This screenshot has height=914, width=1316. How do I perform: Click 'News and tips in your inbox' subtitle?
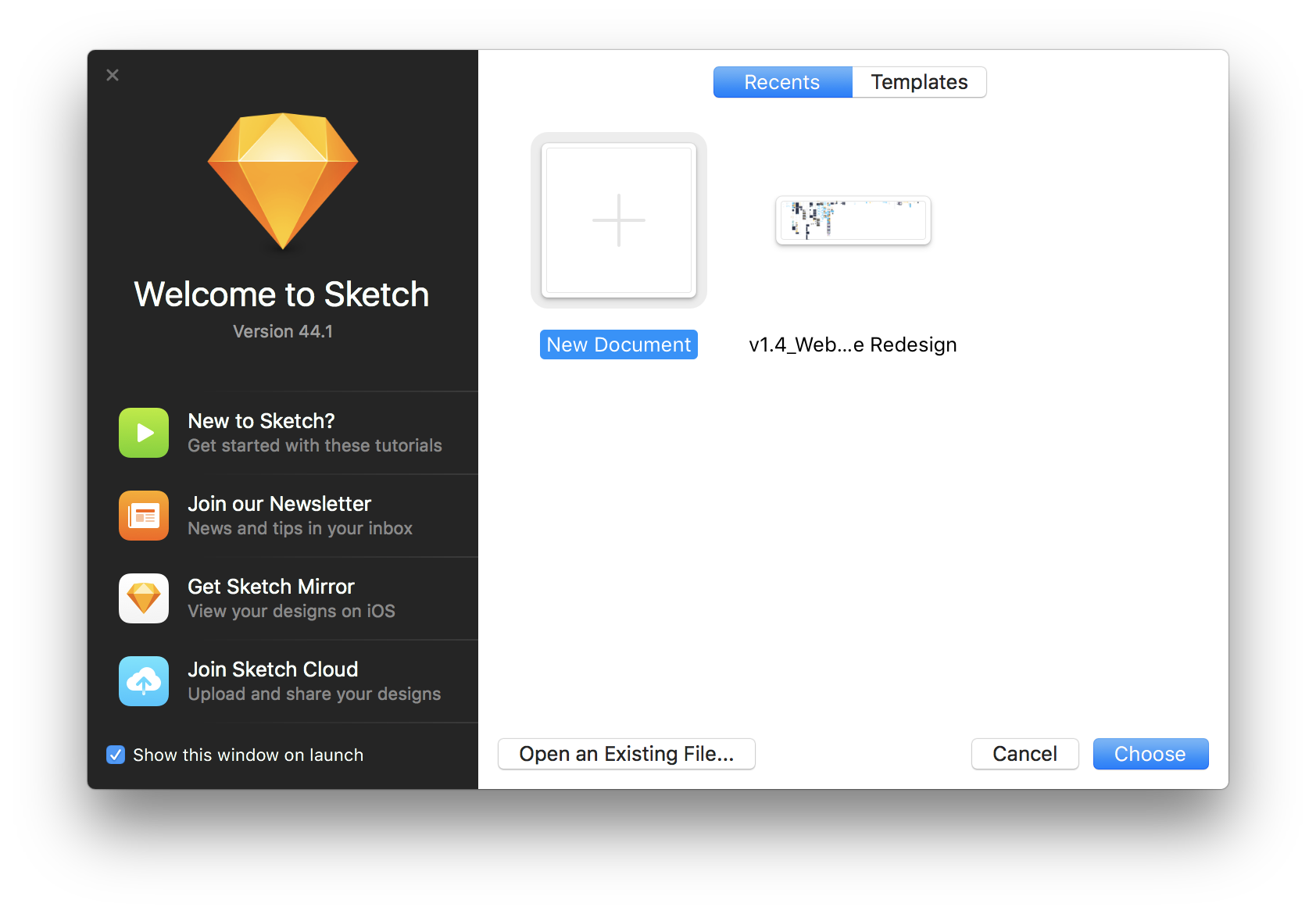300,528
